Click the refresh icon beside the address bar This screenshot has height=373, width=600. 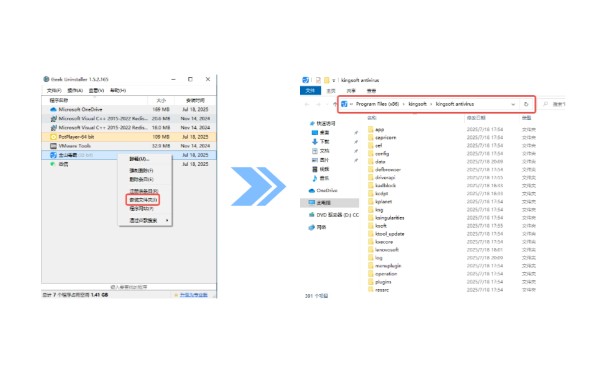pyautogui.click(x=526, y=104)
